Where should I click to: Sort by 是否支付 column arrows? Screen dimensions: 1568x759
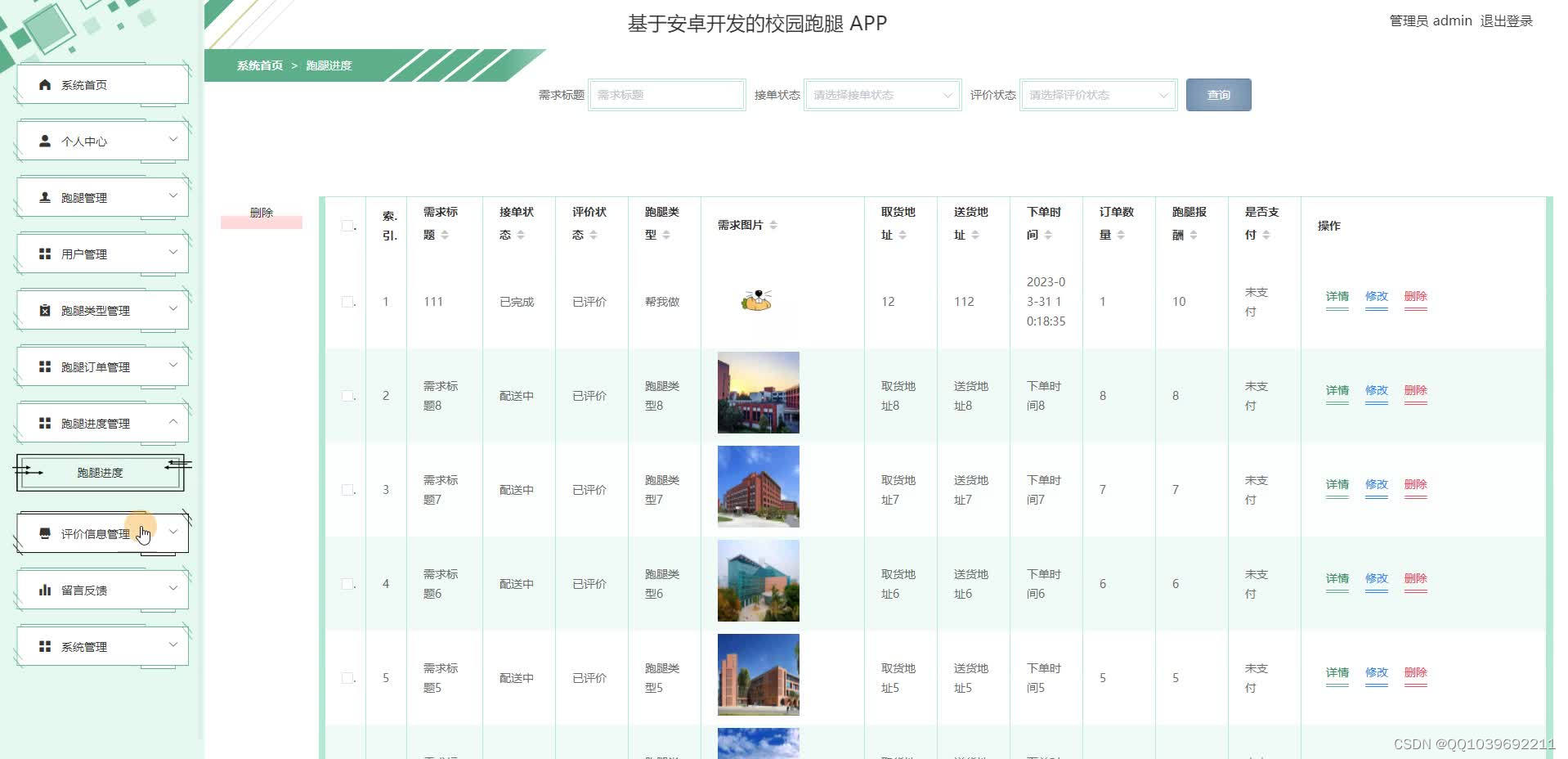click(x=1266, y=235)
